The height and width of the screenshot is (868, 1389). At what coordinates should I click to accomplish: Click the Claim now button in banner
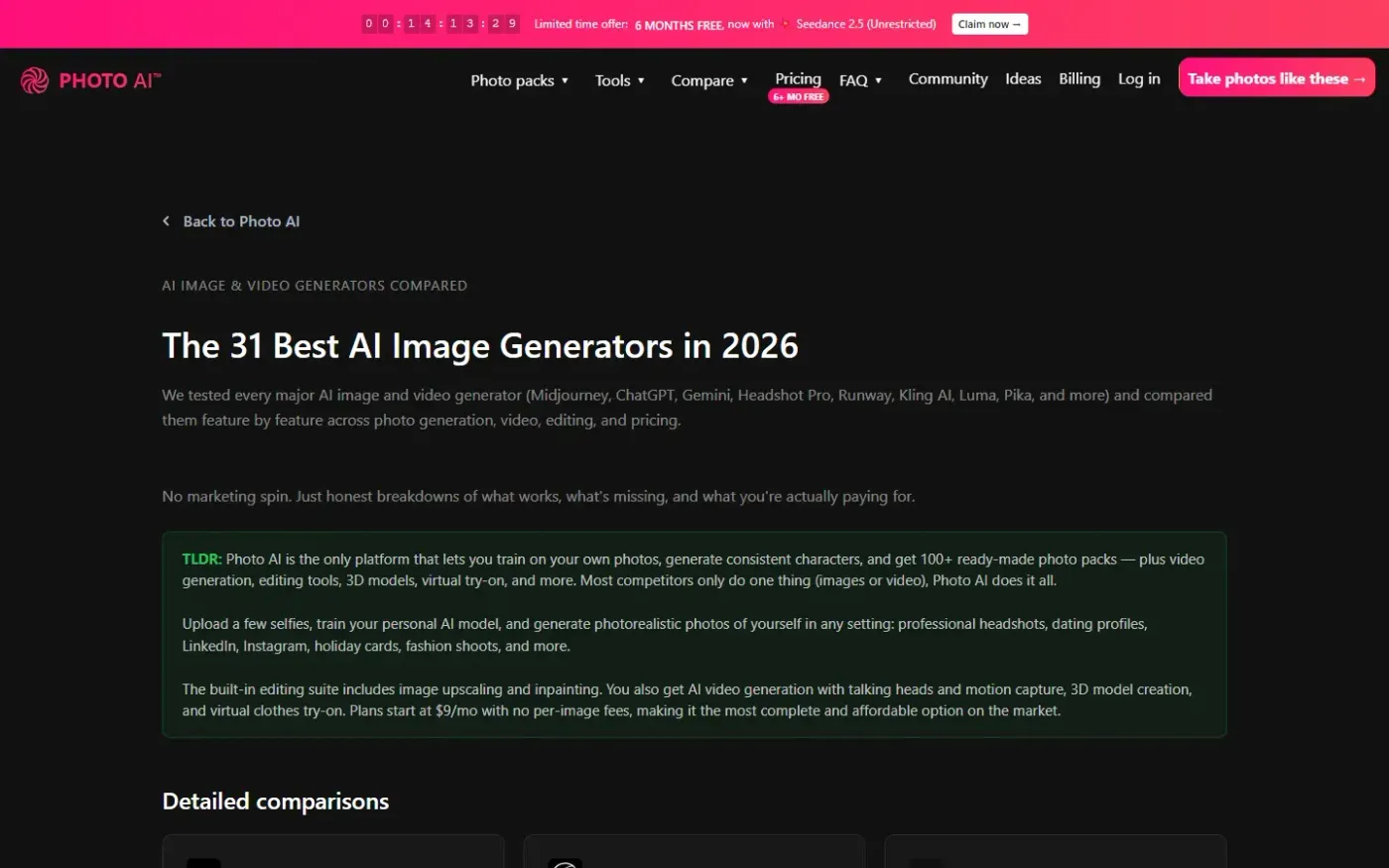[989, 24]
